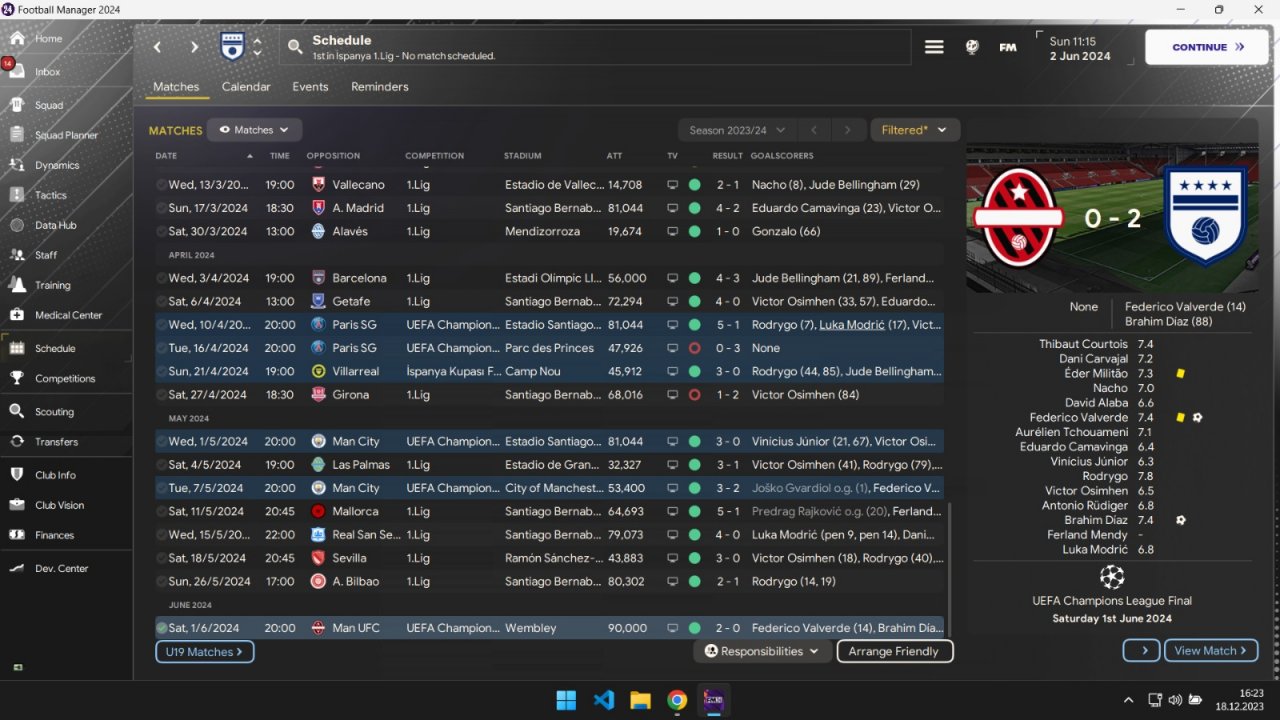The height and width of the screenshot is (720, 1280).
Task: Go forward using the right arrow icon
Action: click(194, 47)
